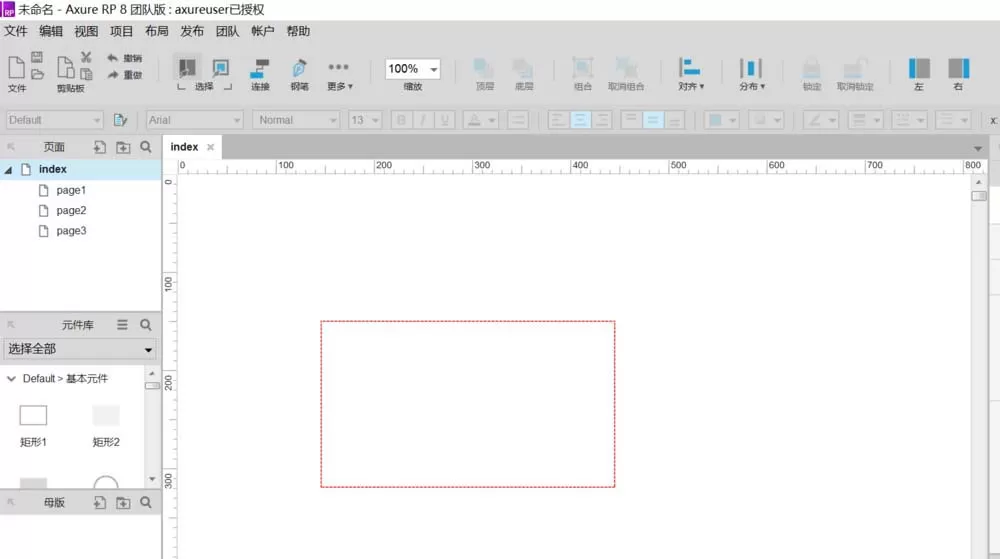
Task: Search pages in 页面 panel
Action: click(x=146, y=147)
